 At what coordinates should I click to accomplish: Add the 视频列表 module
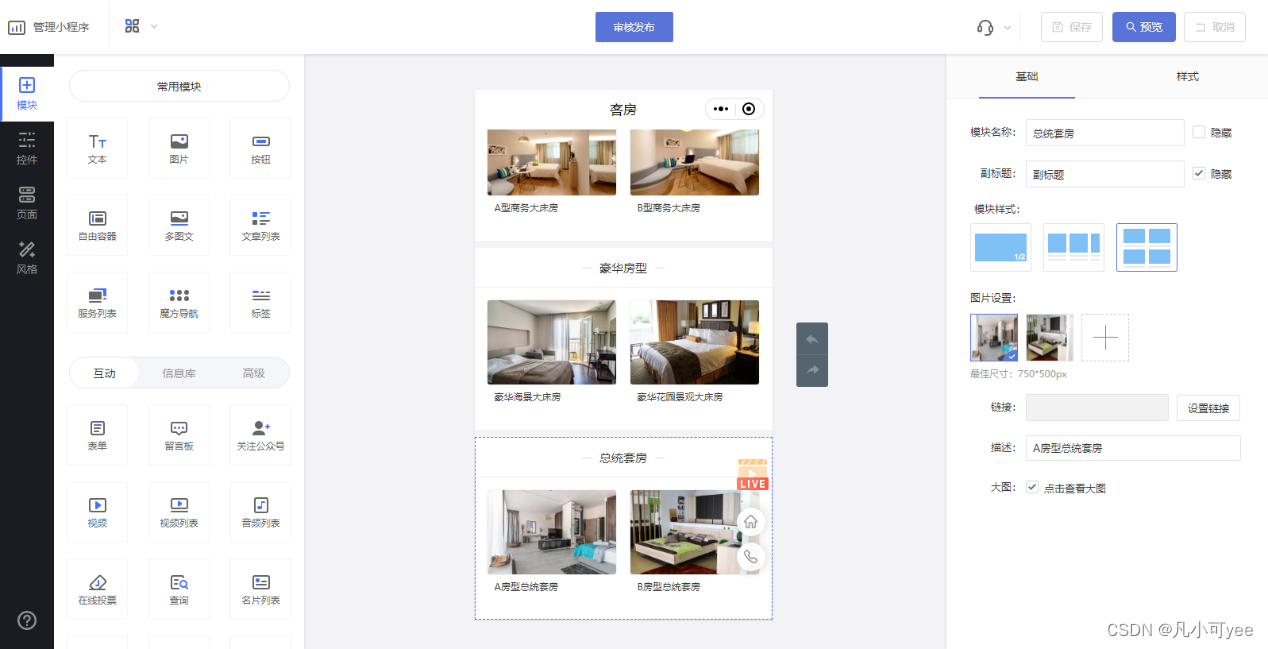[x=179, y=512]
